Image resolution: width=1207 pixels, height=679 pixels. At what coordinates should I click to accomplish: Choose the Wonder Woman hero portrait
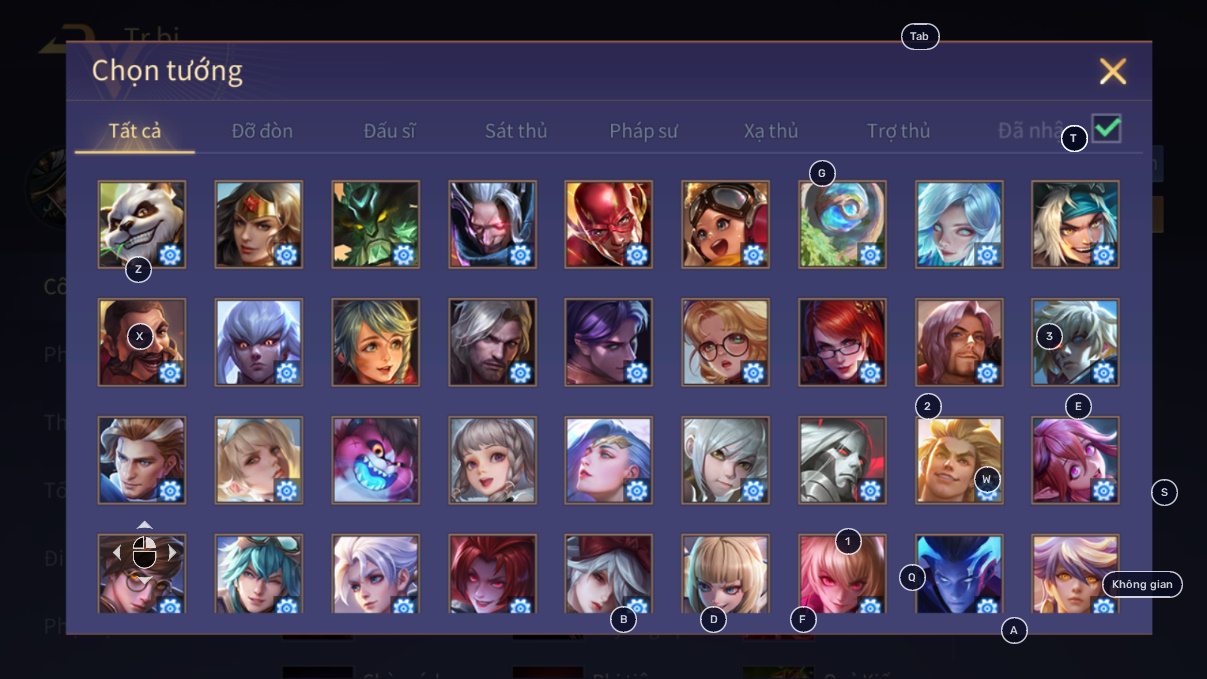(258, 224)
